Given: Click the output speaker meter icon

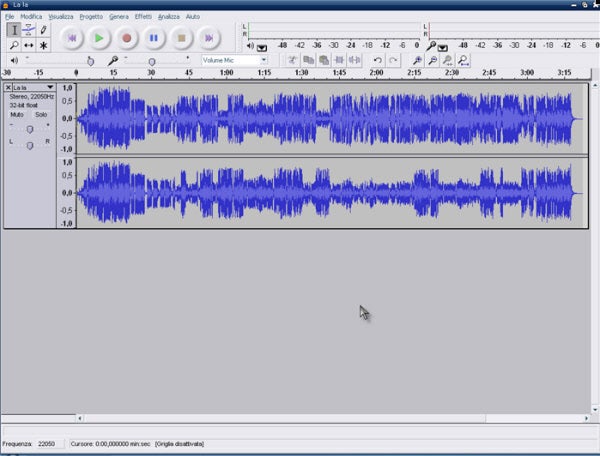Looking at the screenshot, I should 250,46.
